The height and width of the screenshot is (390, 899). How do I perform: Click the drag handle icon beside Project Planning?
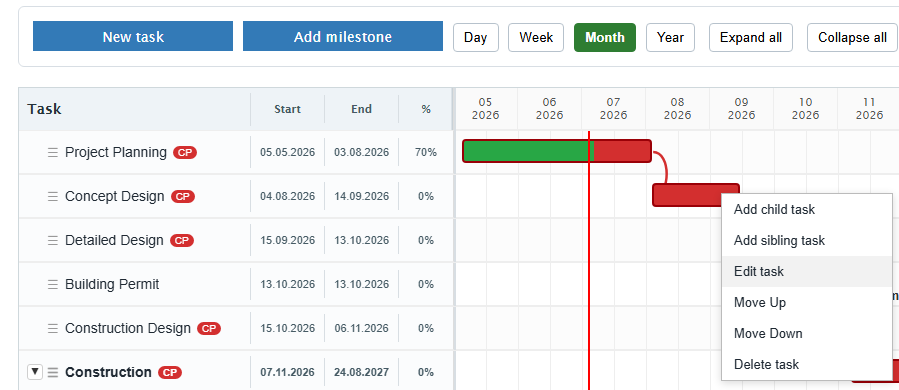point(53,153)
